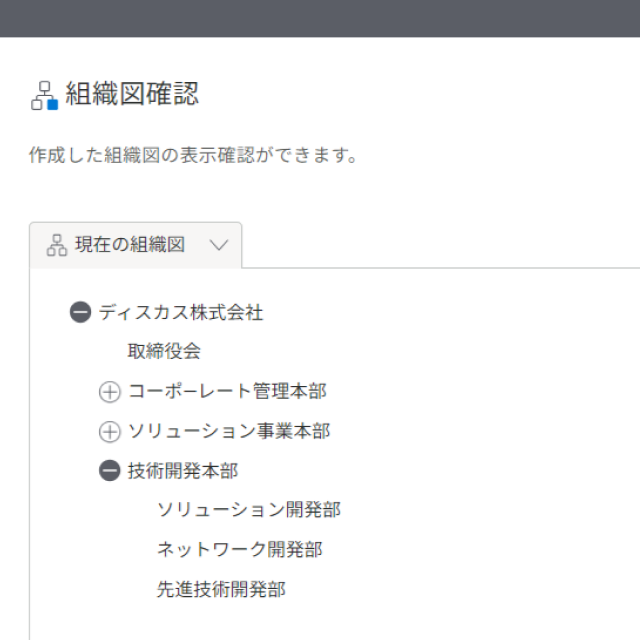The width and height of the screenshot is (640, 640).
Task: Click the ソリューション事業本部 label
Action: pyautogui.click(x=229, y=431)
